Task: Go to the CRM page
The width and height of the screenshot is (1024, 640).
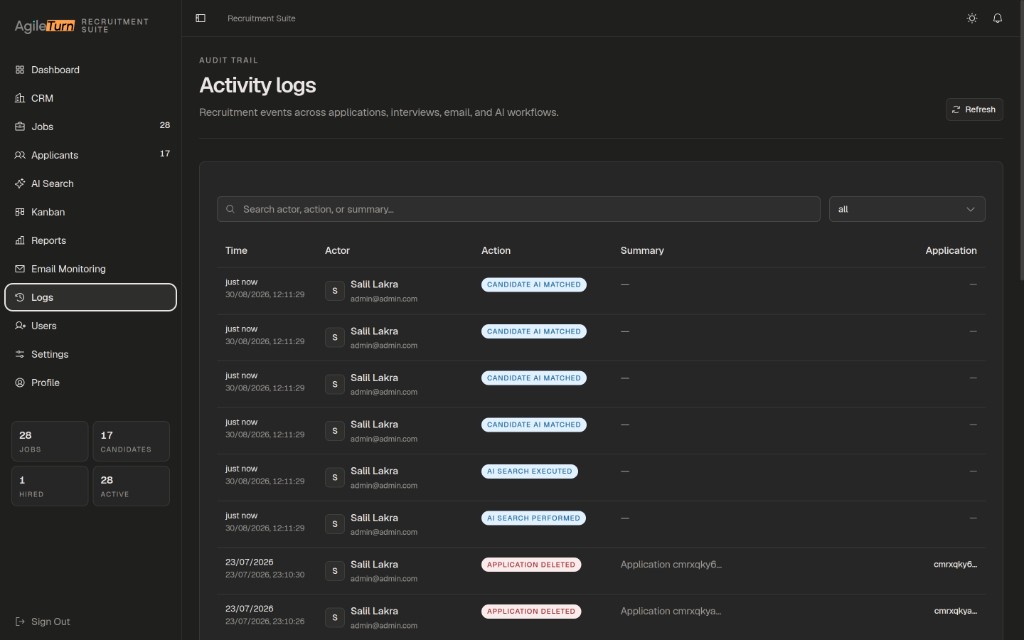Action: (90, 98)
